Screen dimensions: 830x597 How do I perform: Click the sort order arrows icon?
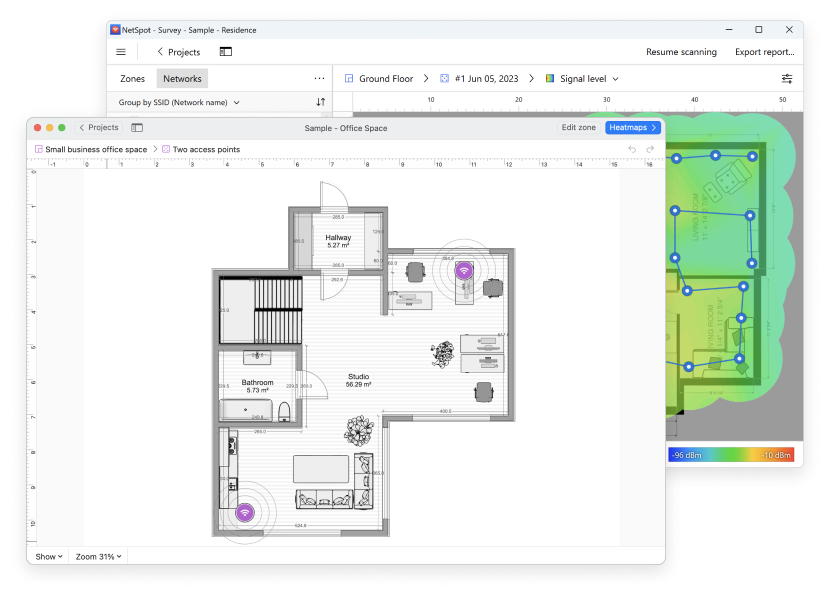click(x=320, y=102)
